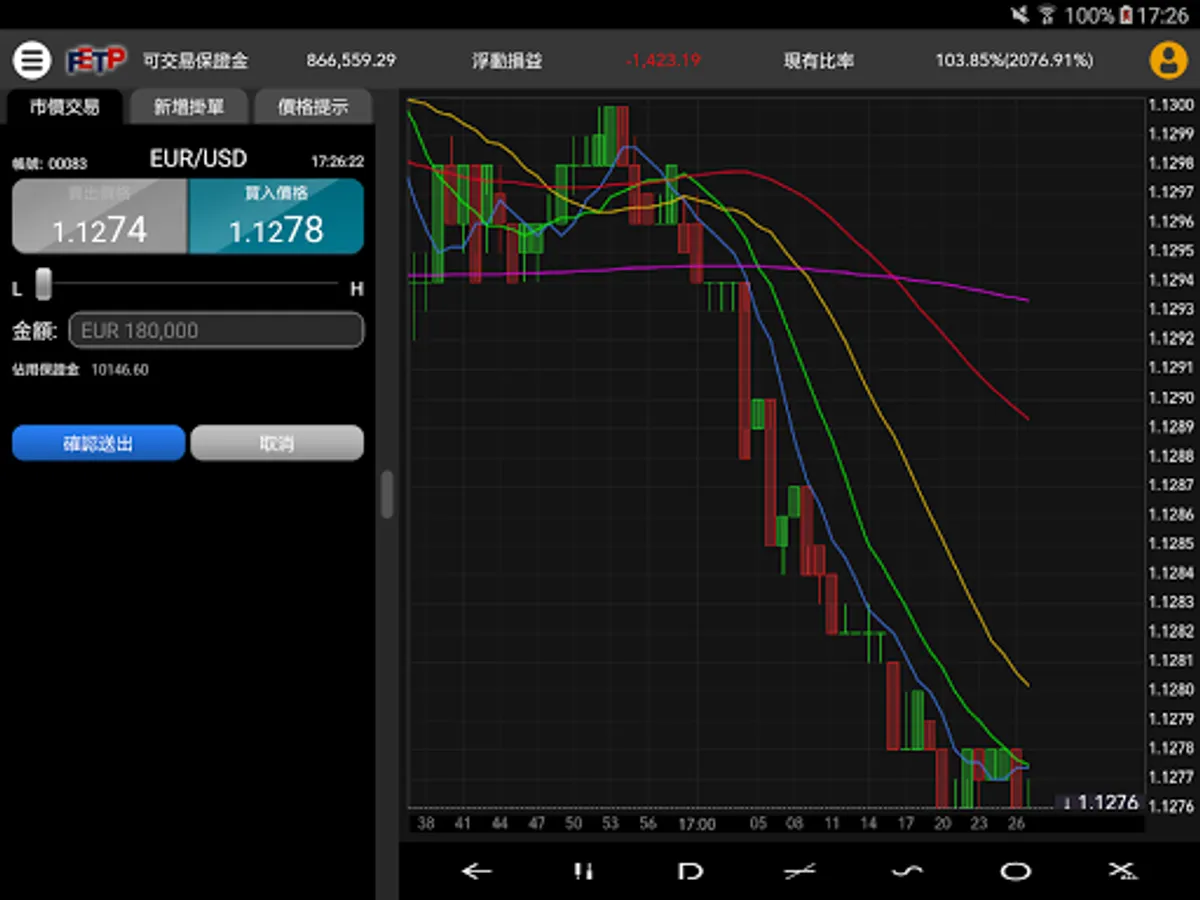Switch to the 價格提示 tab
Image resolution: width=1200 pixels, height=900 pixels.
click(x=313, y=107)
